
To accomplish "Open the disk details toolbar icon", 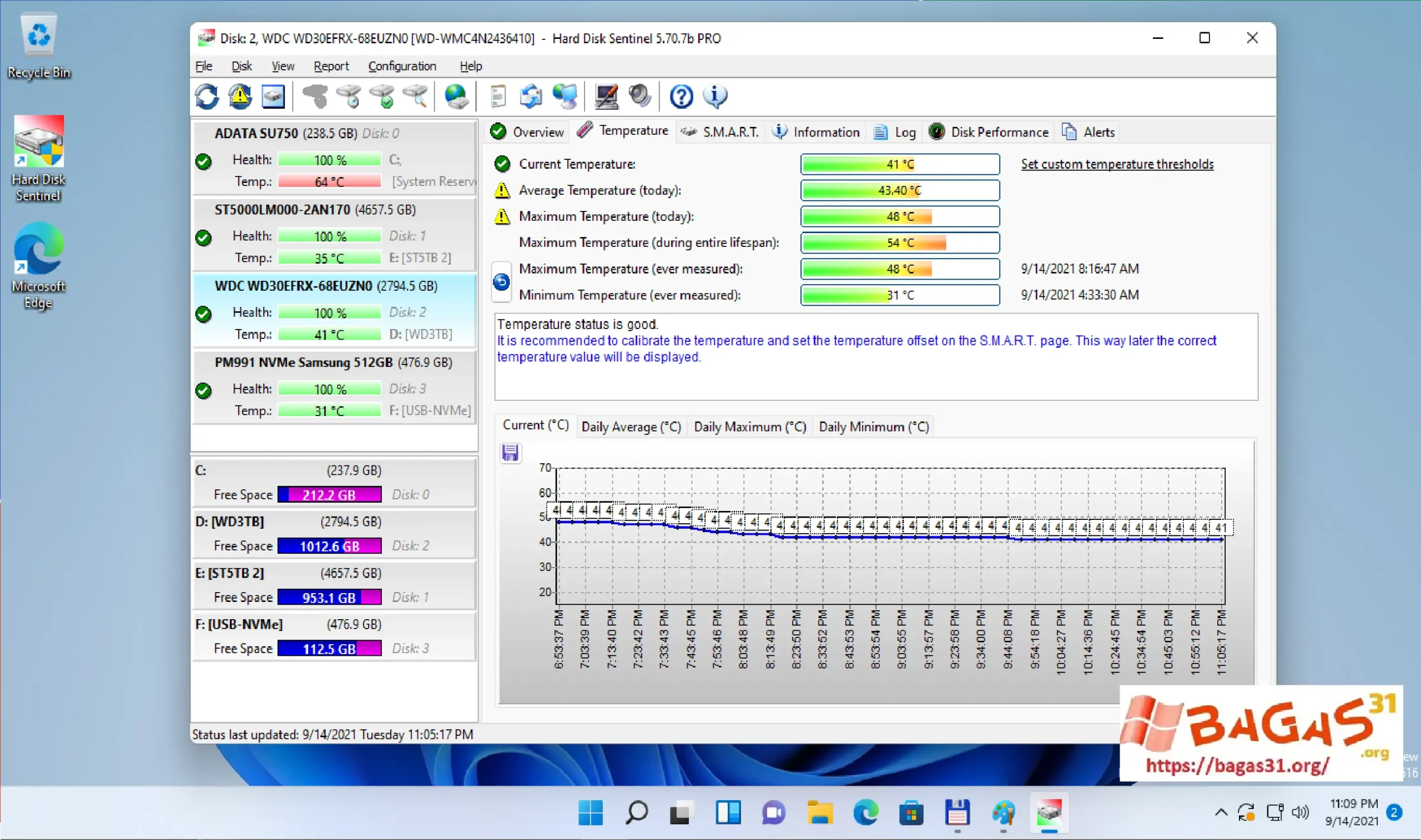I will click(x=273, y=96).
